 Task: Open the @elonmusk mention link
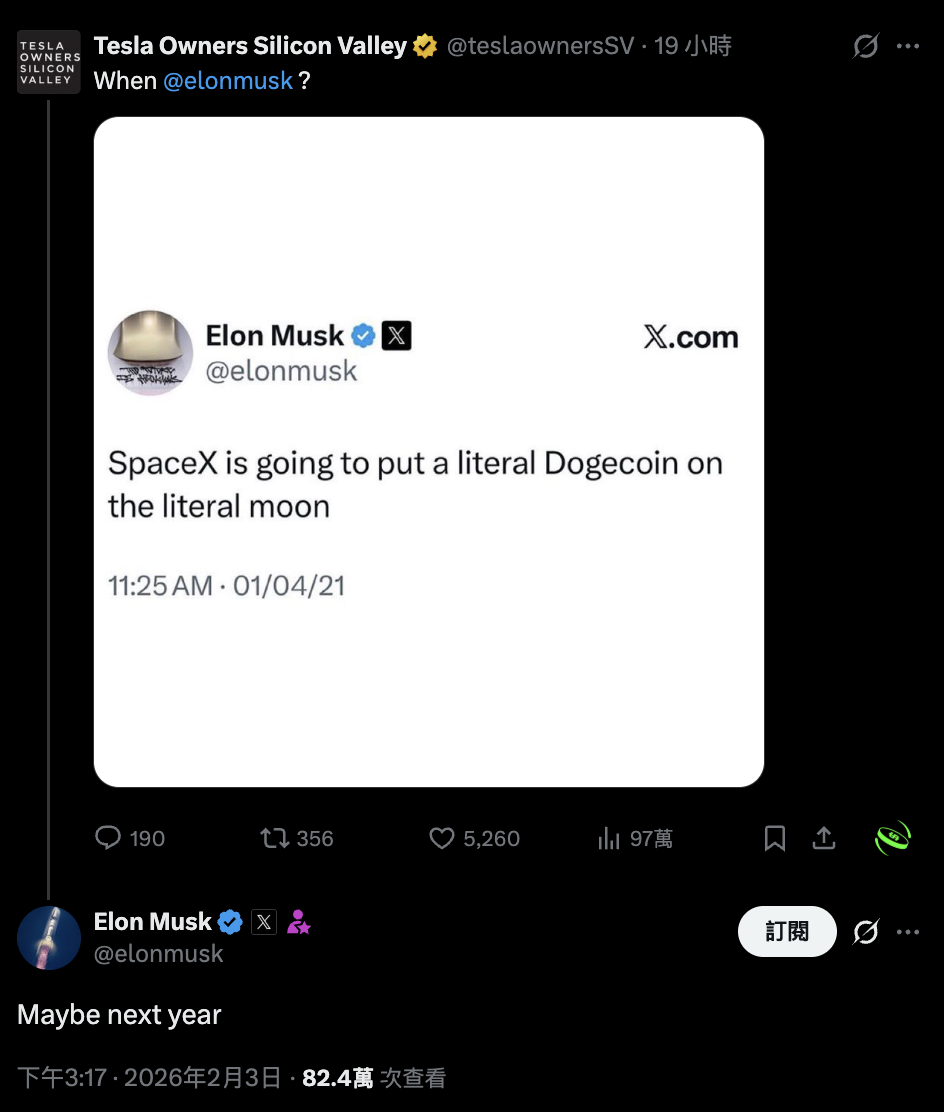[228, 81]
